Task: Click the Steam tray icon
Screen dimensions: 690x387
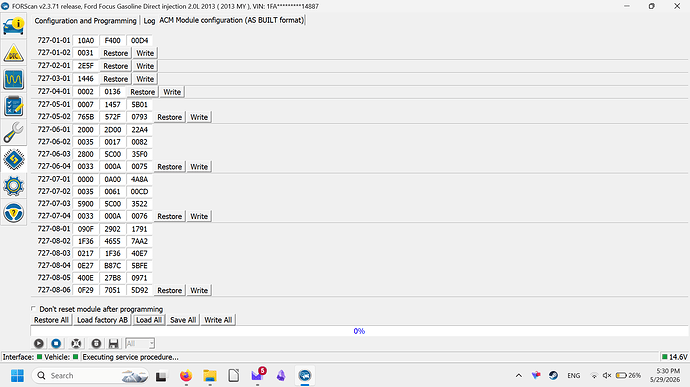Action: click(x=553, y=376)
